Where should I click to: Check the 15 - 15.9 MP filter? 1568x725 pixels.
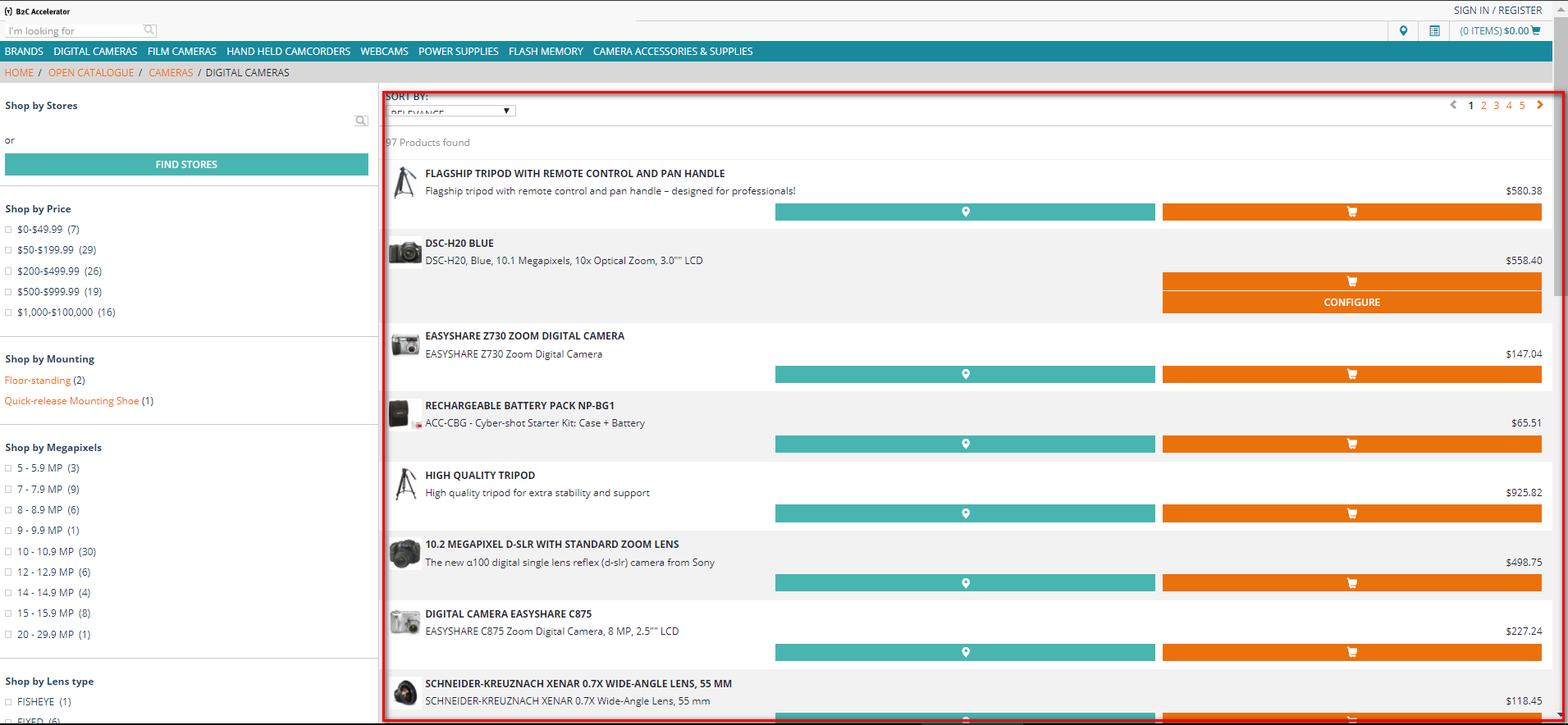(8, 613)
